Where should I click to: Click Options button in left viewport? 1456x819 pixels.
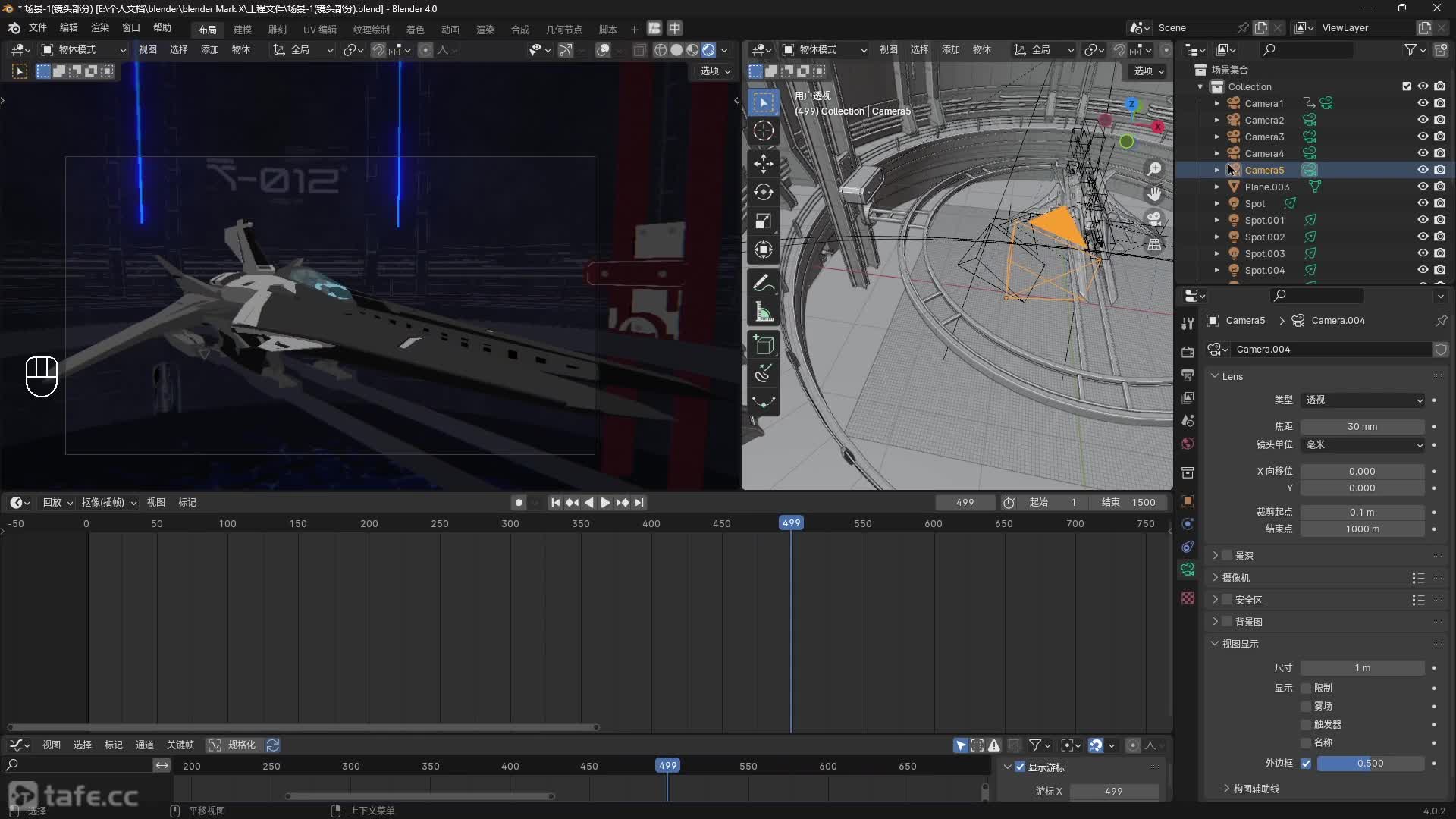tap(715, 71)
